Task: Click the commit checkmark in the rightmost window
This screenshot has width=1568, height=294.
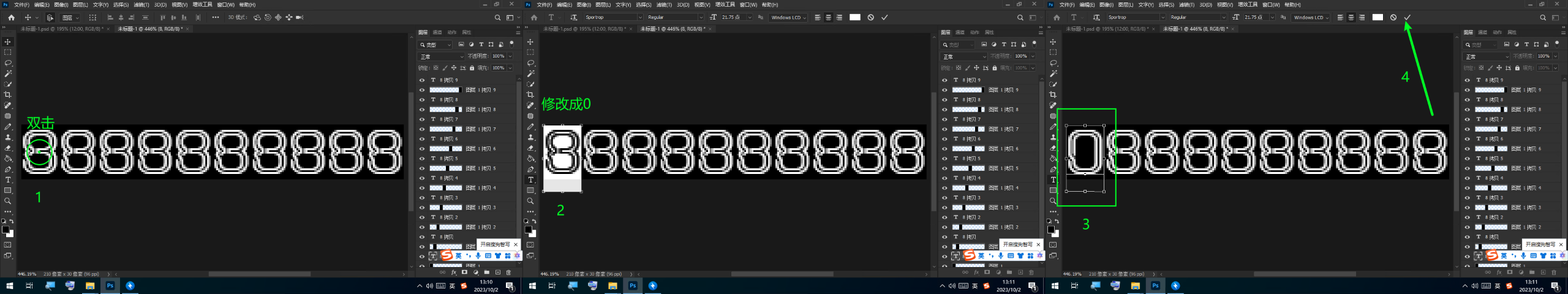Action: click(1407, 18)
